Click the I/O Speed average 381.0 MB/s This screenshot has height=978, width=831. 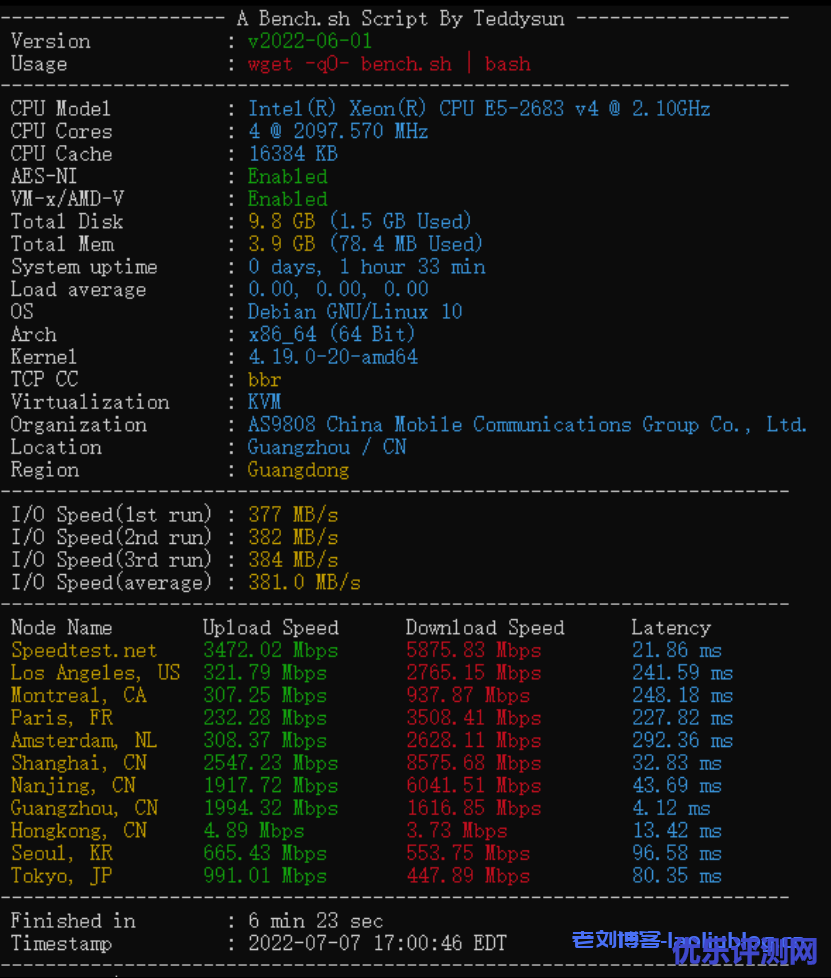(303, 582)
